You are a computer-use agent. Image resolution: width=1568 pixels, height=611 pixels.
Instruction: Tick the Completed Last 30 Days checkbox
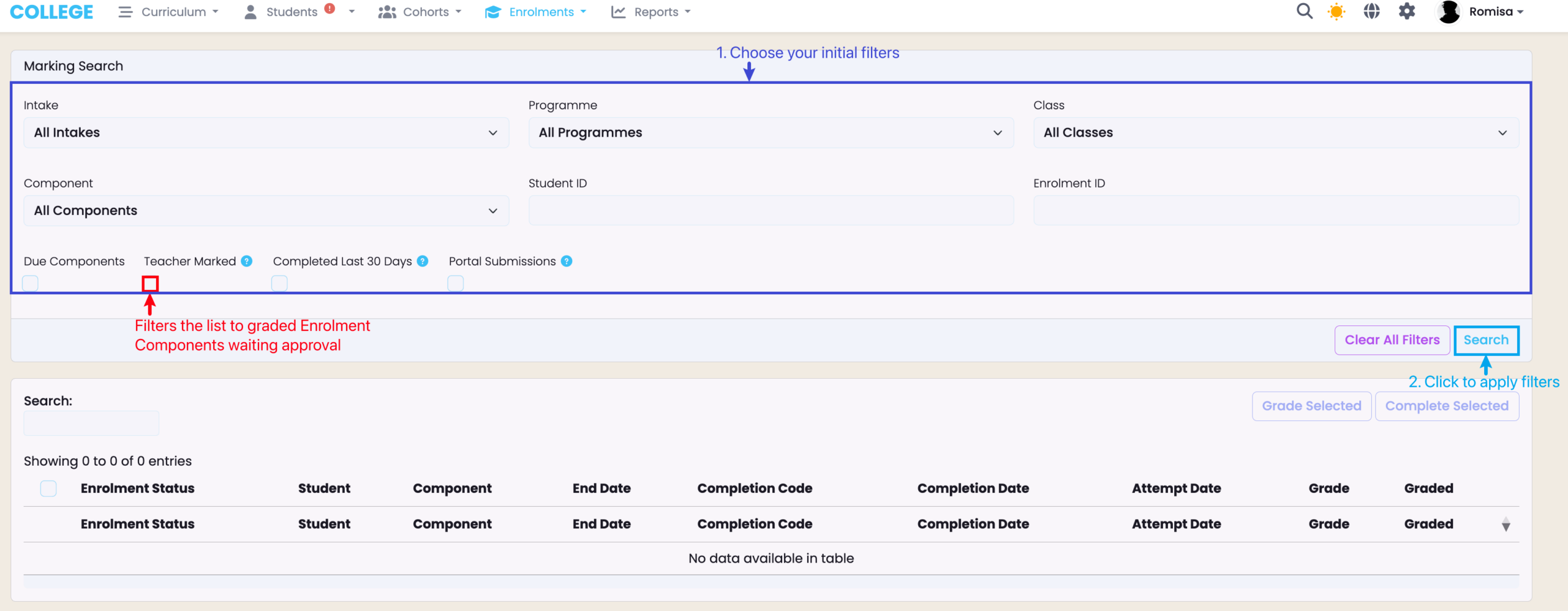[x=279, y=283]
